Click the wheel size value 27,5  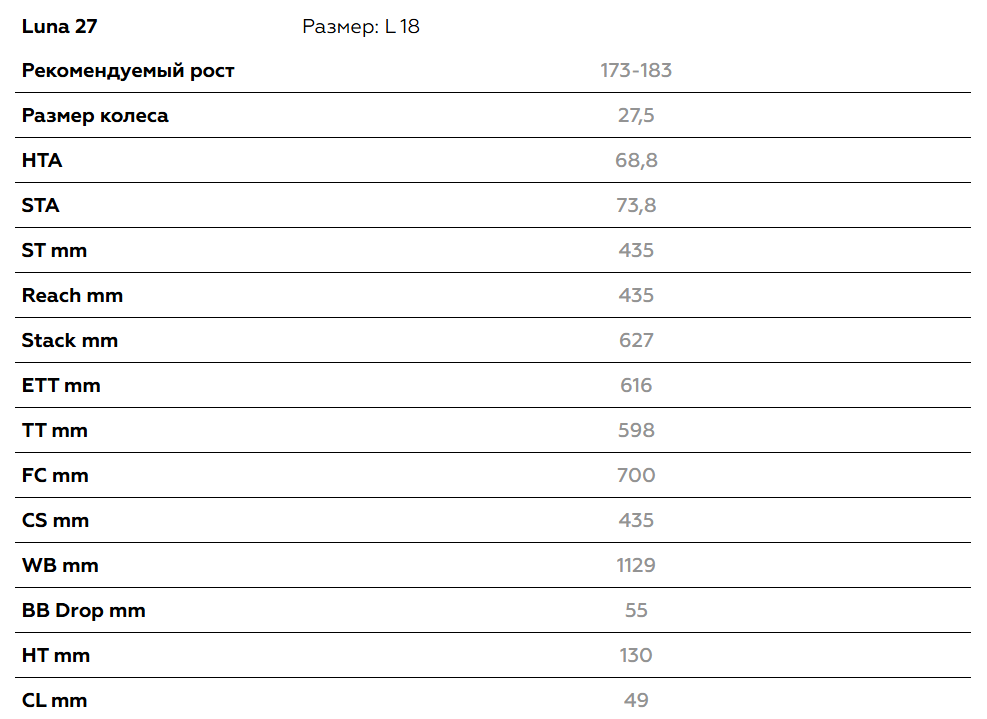(x=636, y=116)
